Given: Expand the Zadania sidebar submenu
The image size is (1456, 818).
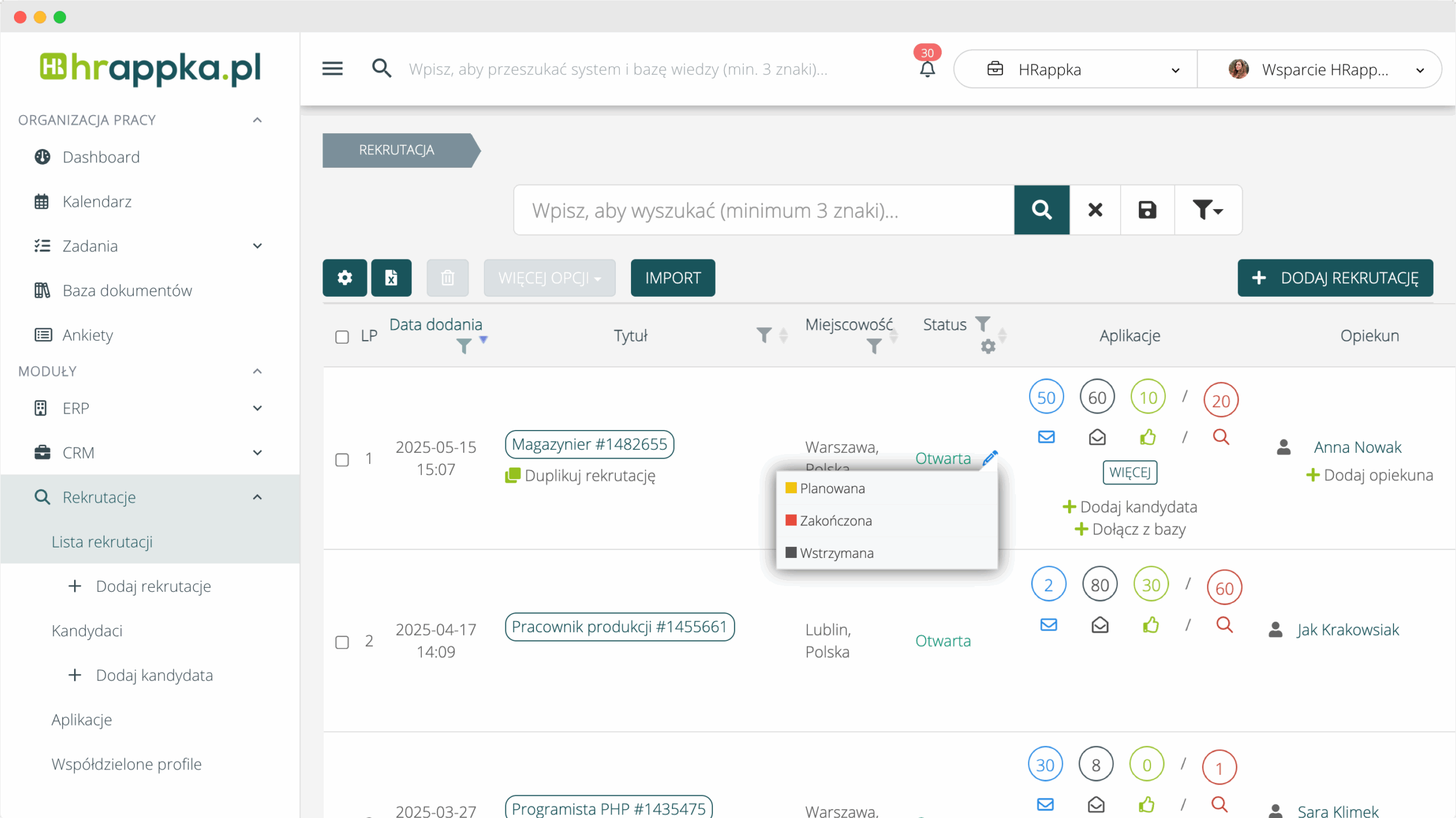Looking at the screenshot, I should [x=257, y=246].
